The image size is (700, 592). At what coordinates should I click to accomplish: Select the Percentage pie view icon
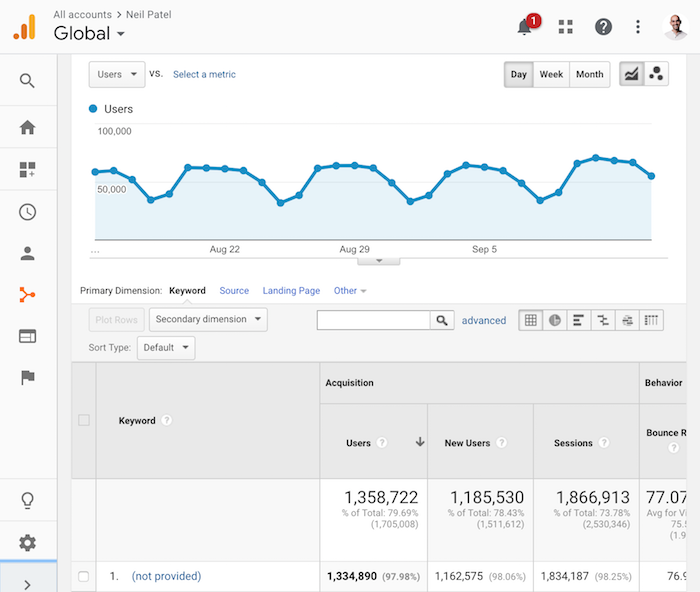(x=555, y=320)
